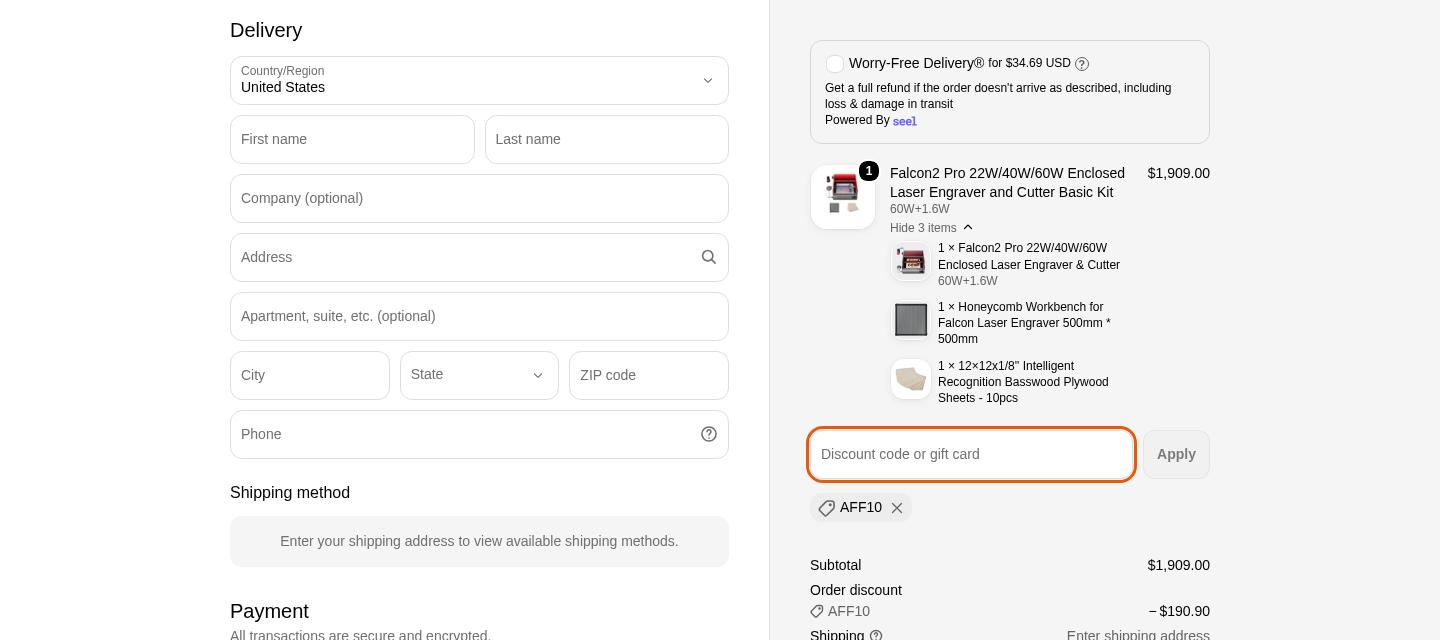Click the Shipping help question icon
The height and width of the screenshot is (640, 1440).
point(876,635)
